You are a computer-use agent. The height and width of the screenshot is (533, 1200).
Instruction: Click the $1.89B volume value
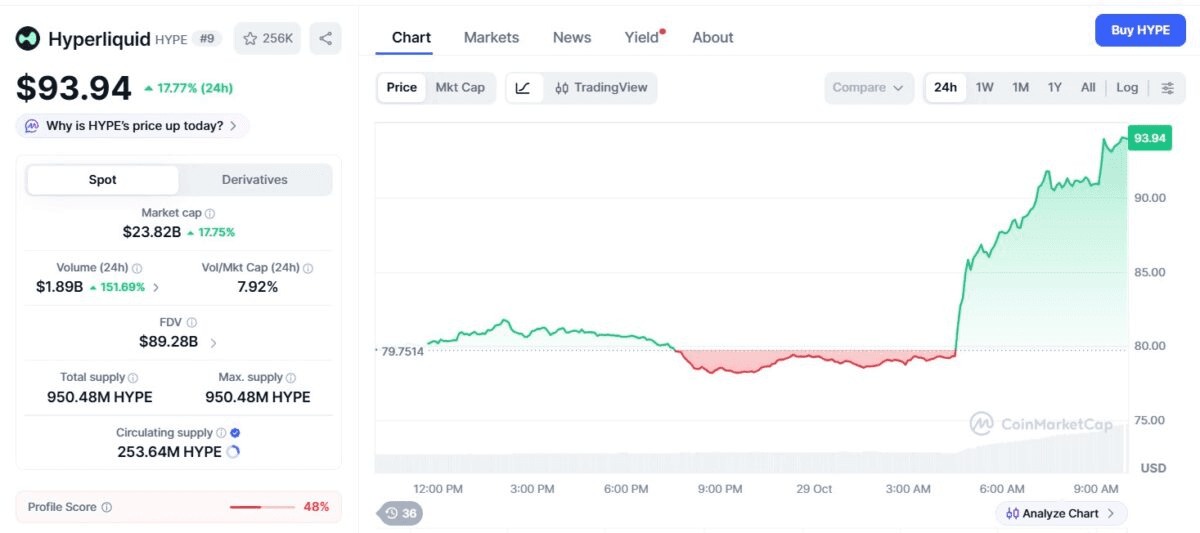click(59, 287)
